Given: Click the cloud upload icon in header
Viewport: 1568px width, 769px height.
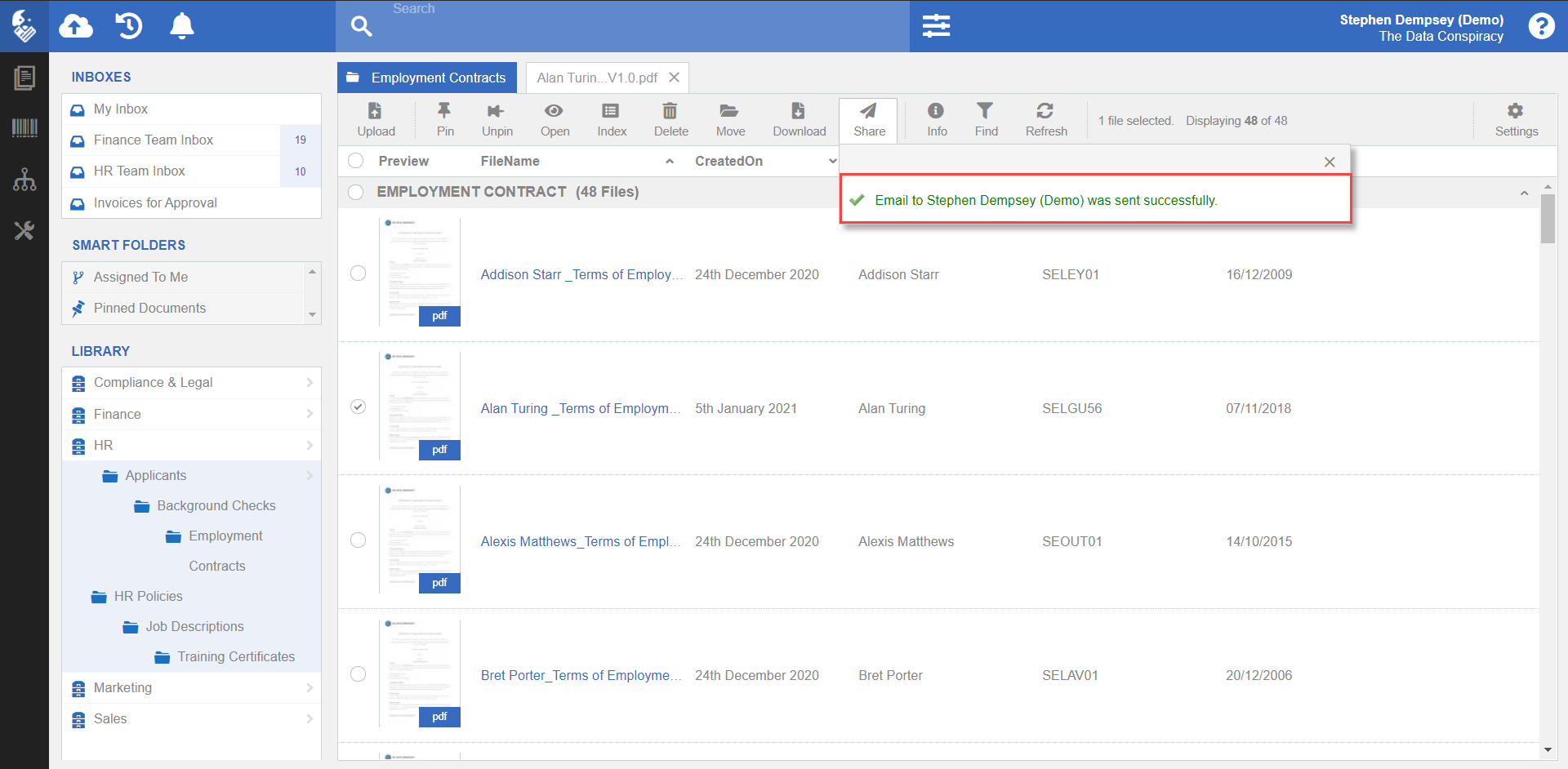Looking at the screenshot, I should pyautogui.click(x=76, y=26).
